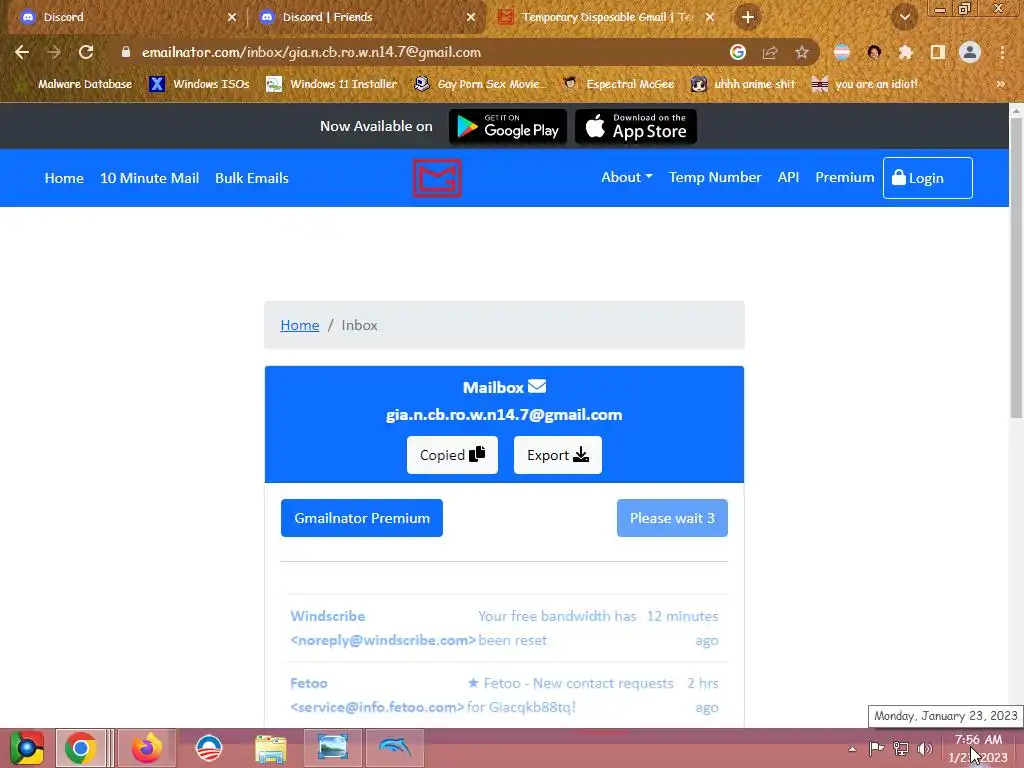
Task: Click Gmailnator Premium button
Action: tap(362, 518)
